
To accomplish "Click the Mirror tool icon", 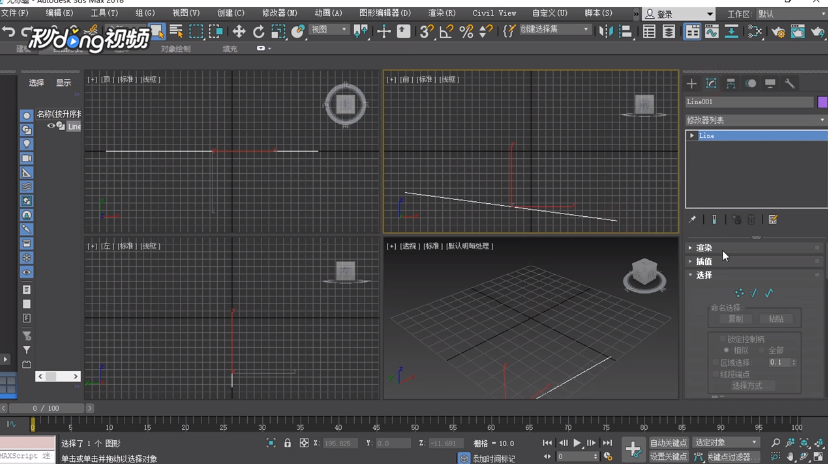I will pos(606,32).
